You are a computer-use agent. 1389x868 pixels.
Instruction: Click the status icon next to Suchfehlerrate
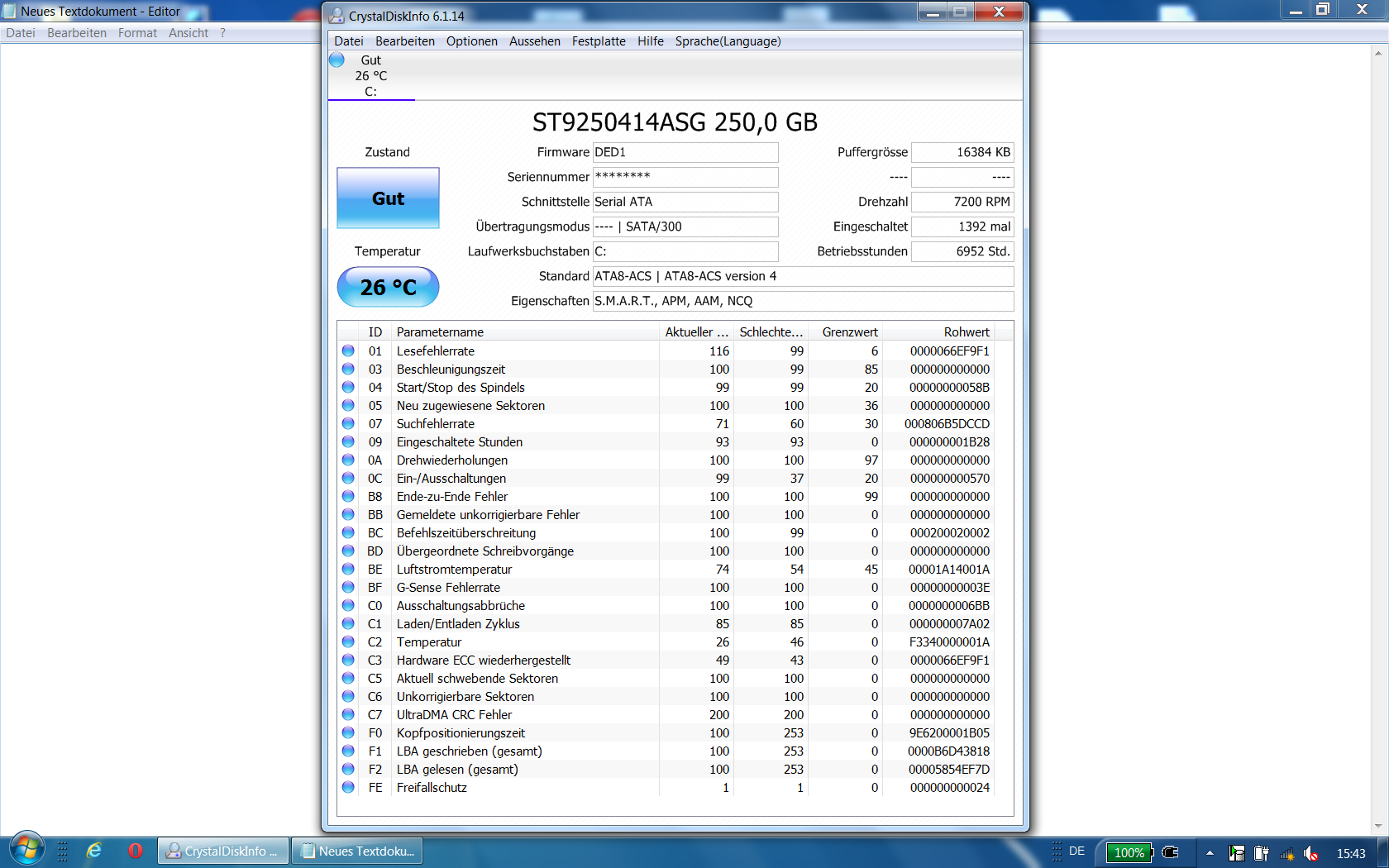348,423
